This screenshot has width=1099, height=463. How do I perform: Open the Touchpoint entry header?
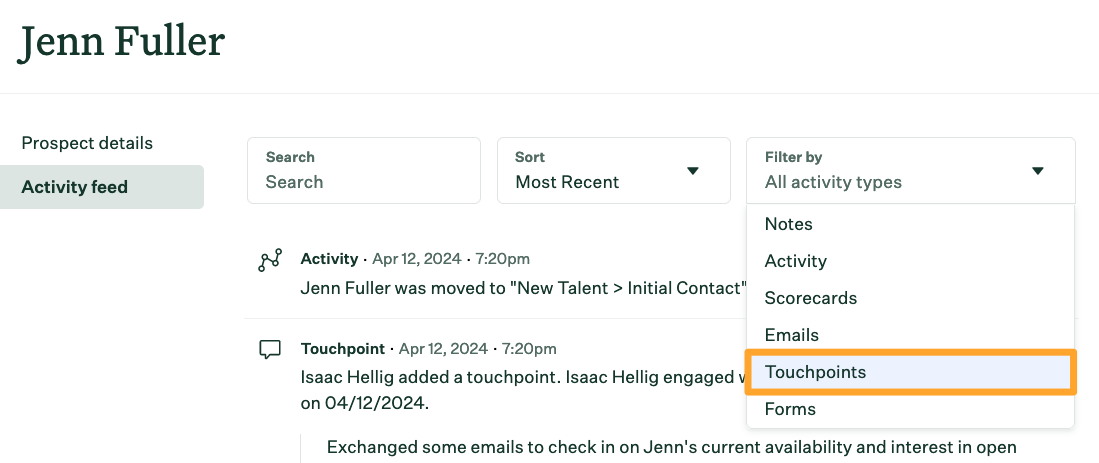tap(428, 349)
